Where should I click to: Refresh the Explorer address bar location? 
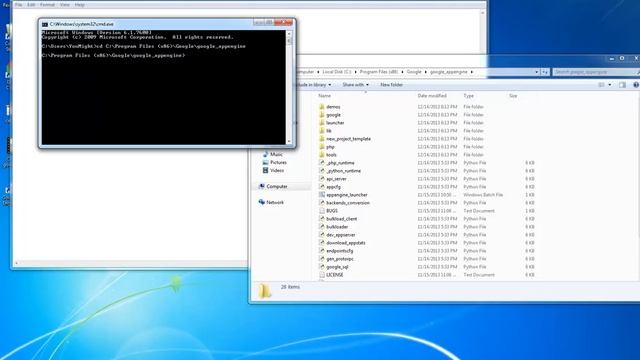click(545, 72)
